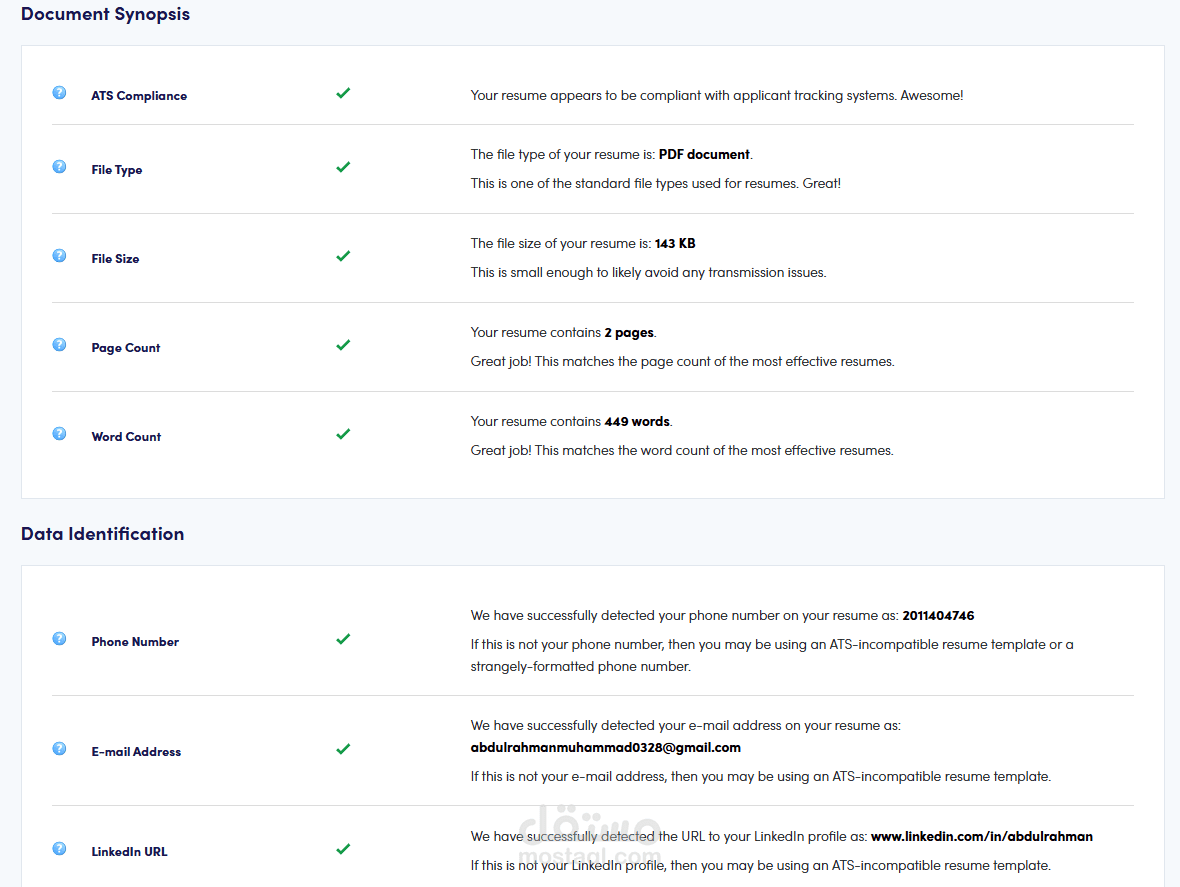
Task: Click the Page Count green checkmark
Action: (x=343, y=345)
